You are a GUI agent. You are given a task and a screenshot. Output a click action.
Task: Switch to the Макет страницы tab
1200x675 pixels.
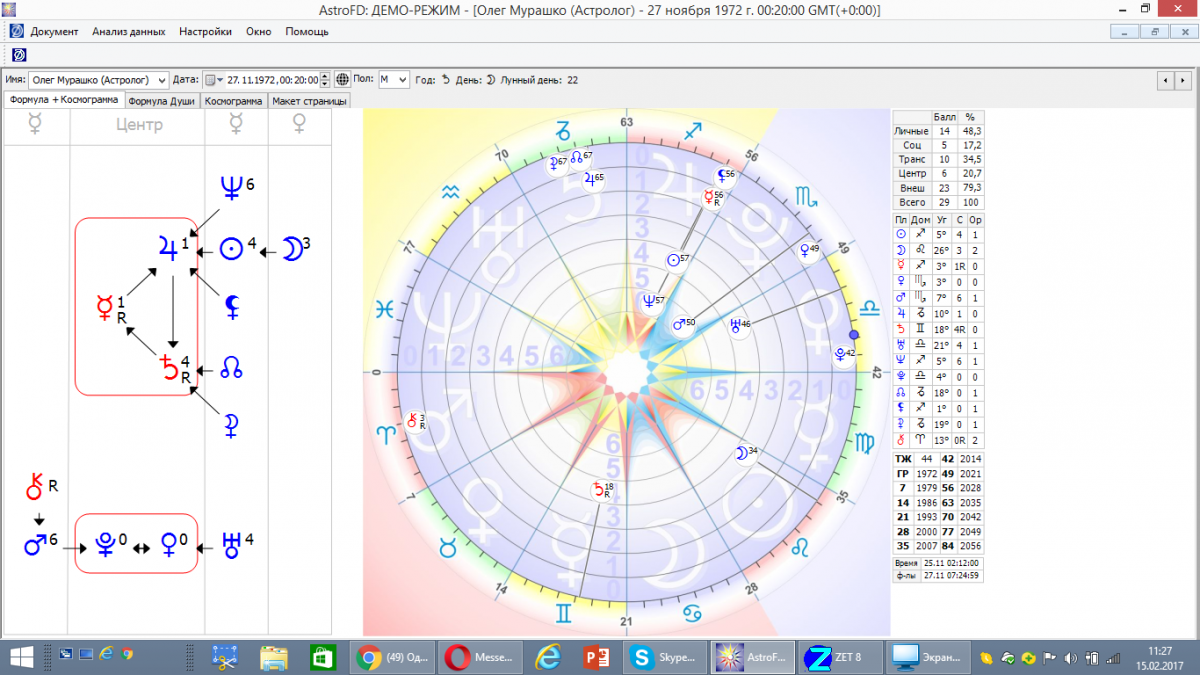tap(309, 101)
